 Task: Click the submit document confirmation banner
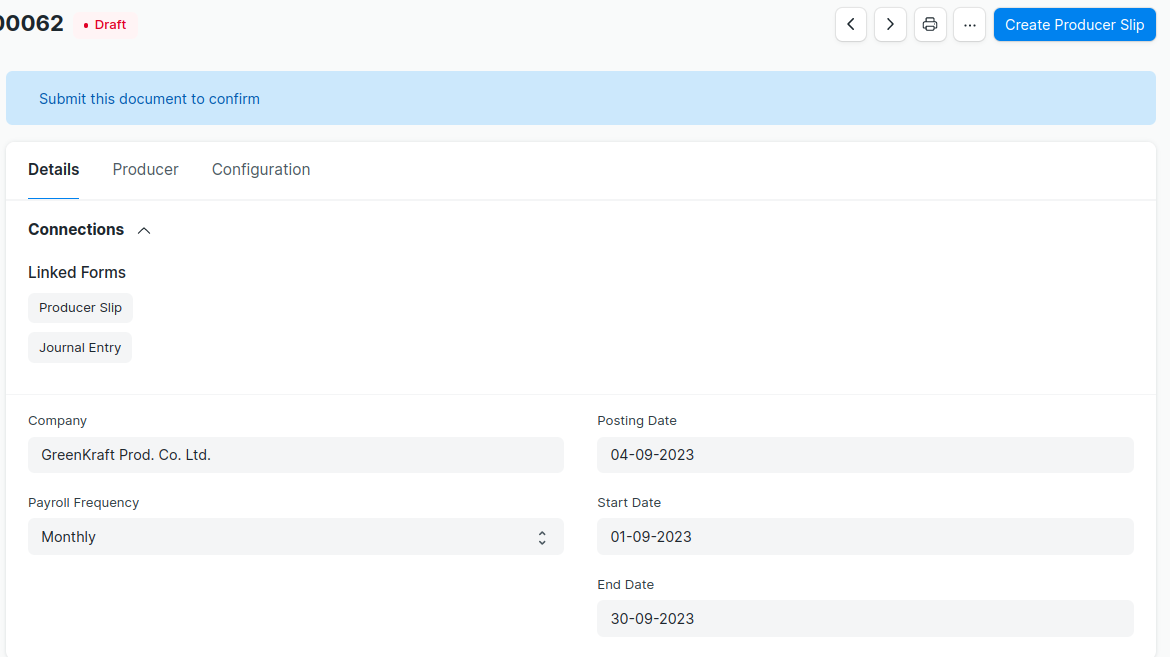point(580,99)
